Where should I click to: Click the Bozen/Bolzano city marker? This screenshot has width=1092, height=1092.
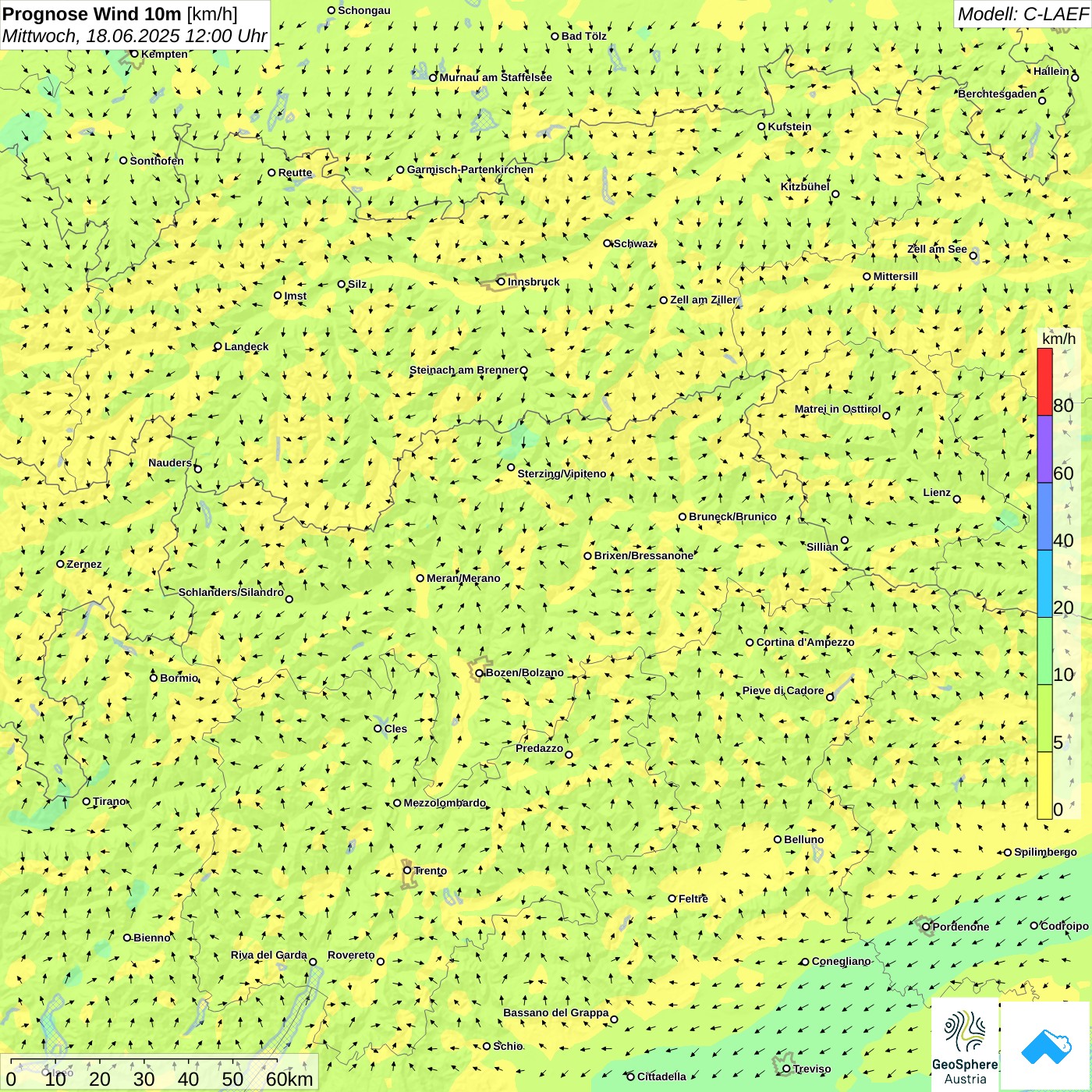point(479,673)
